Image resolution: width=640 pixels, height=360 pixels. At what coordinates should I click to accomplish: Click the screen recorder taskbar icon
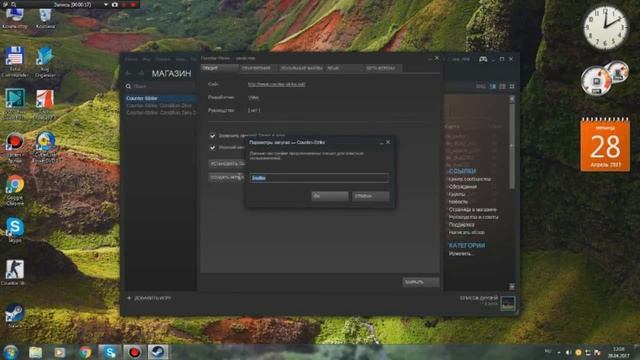click(x=134, y=352)
